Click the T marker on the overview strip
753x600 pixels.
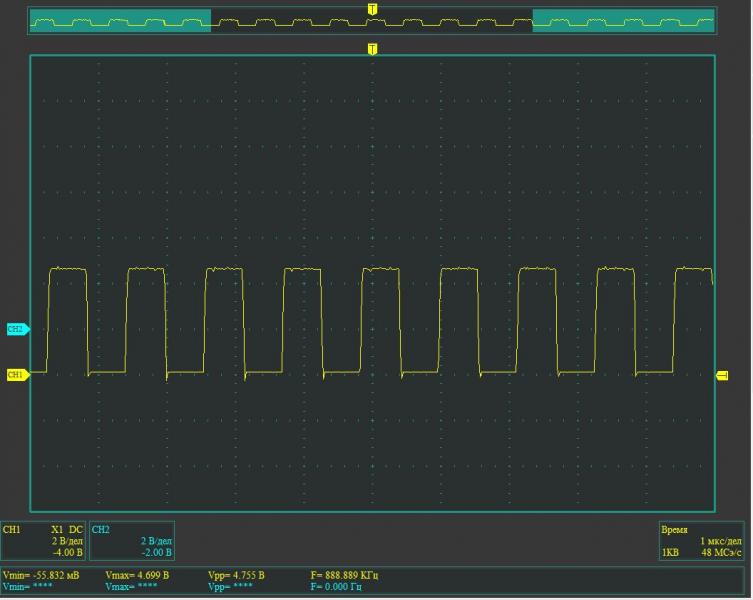pyautogui.click(x=373, y=9)
